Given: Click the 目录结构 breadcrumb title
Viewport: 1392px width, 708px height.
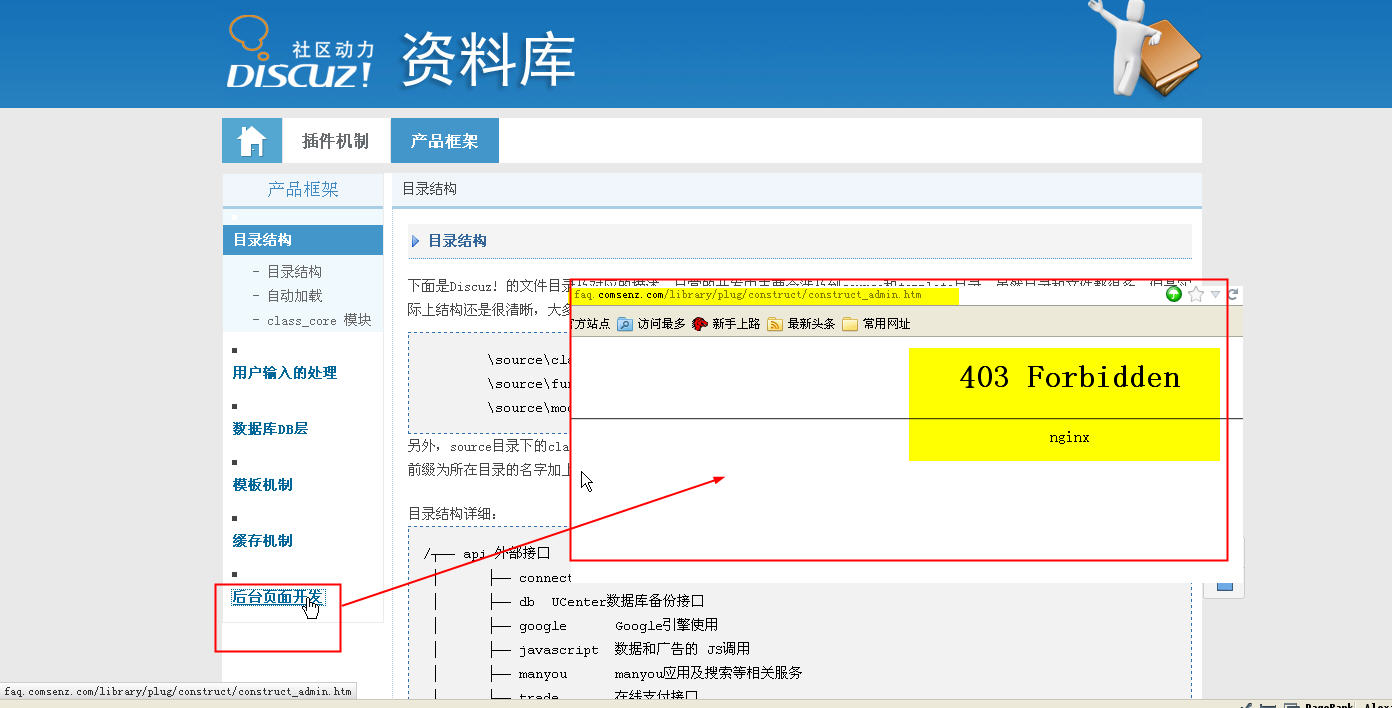Looking at the screenshot, I should click(430, 188).
